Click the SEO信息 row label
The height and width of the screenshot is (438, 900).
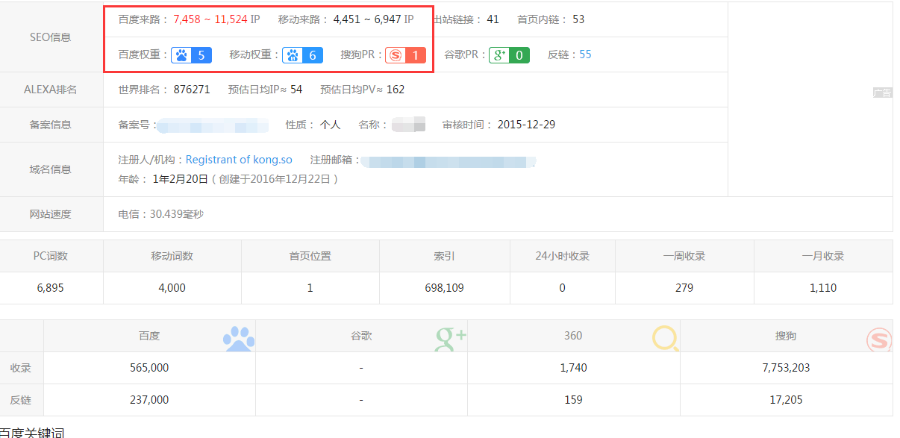click(x=51, y=37)
